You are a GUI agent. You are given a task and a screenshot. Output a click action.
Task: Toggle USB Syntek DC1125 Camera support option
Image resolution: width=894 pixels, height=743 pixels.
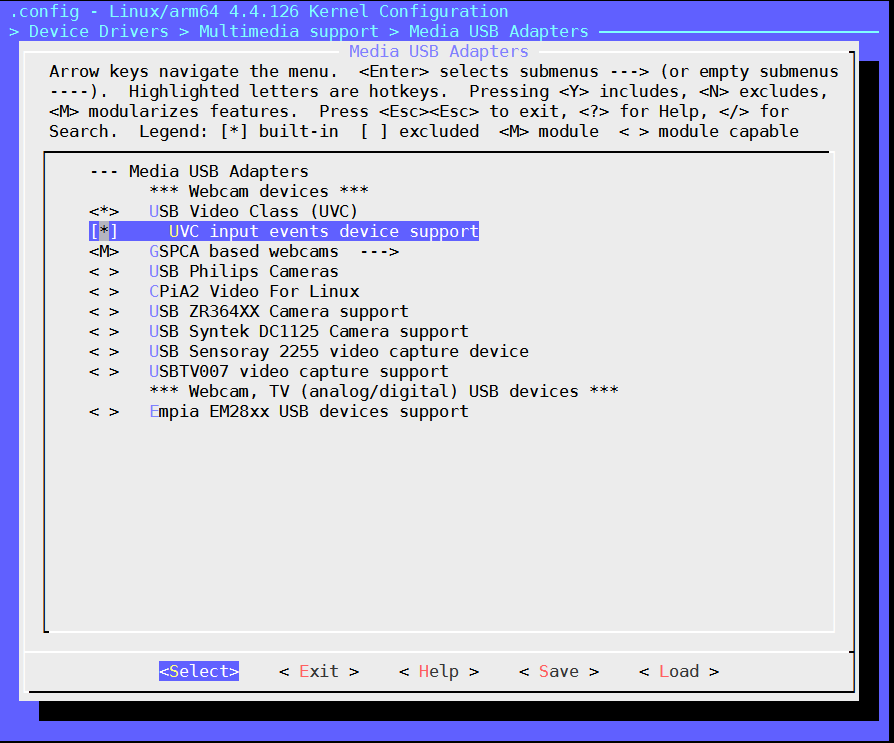[104, 331]
